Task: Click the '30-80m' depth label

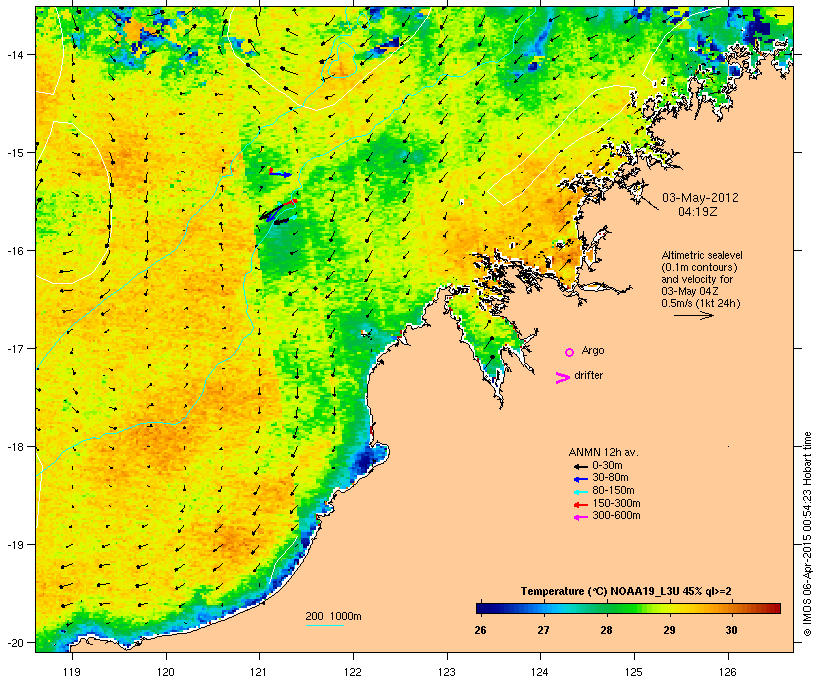Action: [x=610, y=478]
